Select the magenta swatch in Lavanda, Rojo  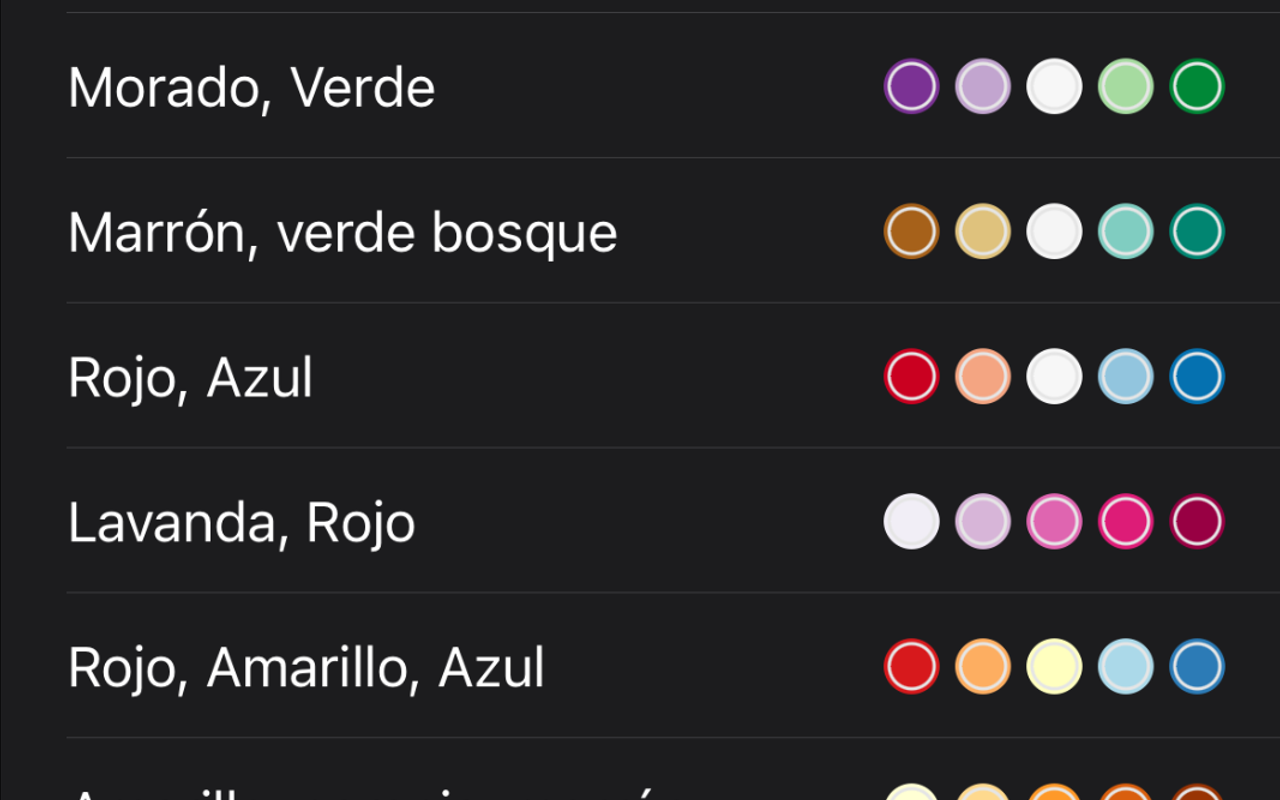[1125, 521]
